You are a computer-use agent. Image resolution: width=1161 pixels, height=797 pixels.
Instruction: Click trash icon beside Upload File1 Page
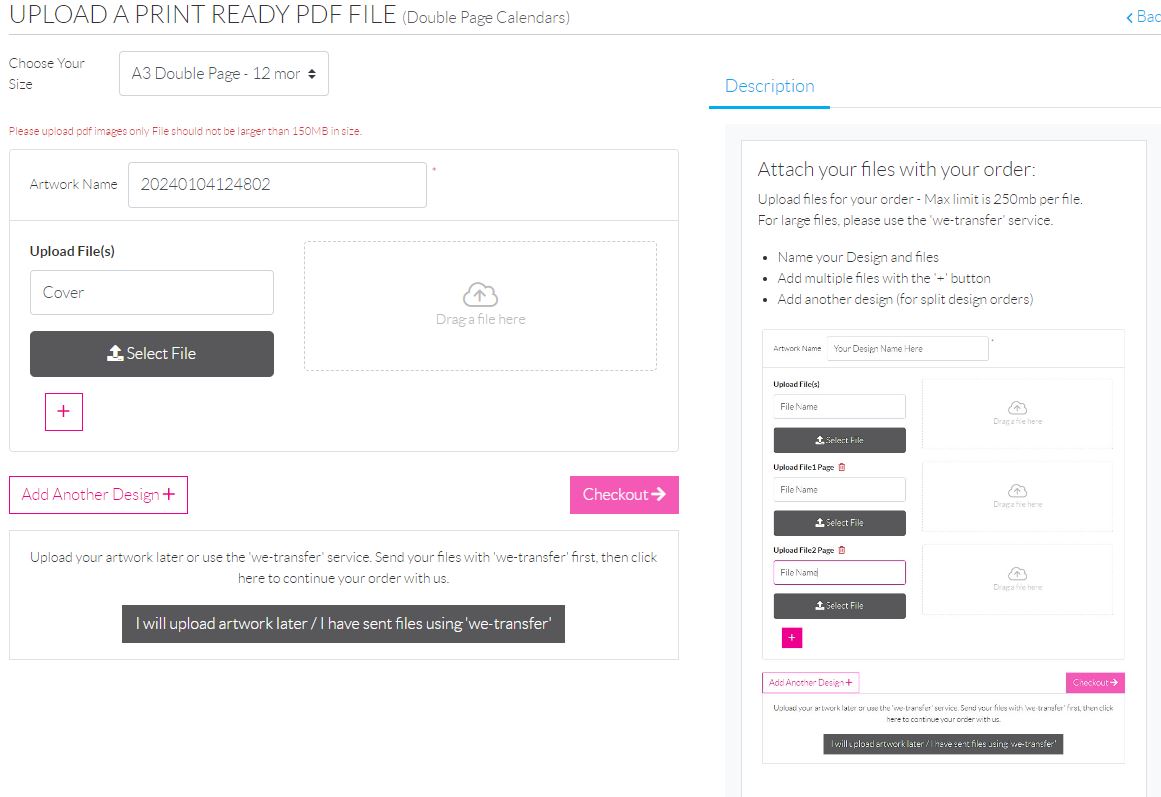coord(841,467)
